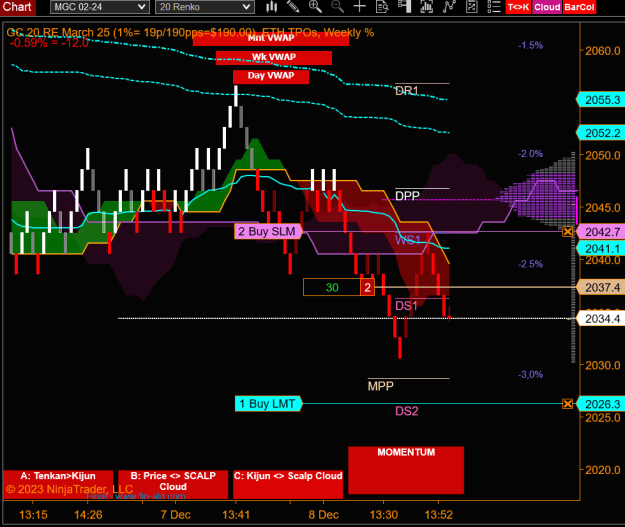
Task: Open the MGC 02-24 instrument dropdown
Action: pos(100,7)
